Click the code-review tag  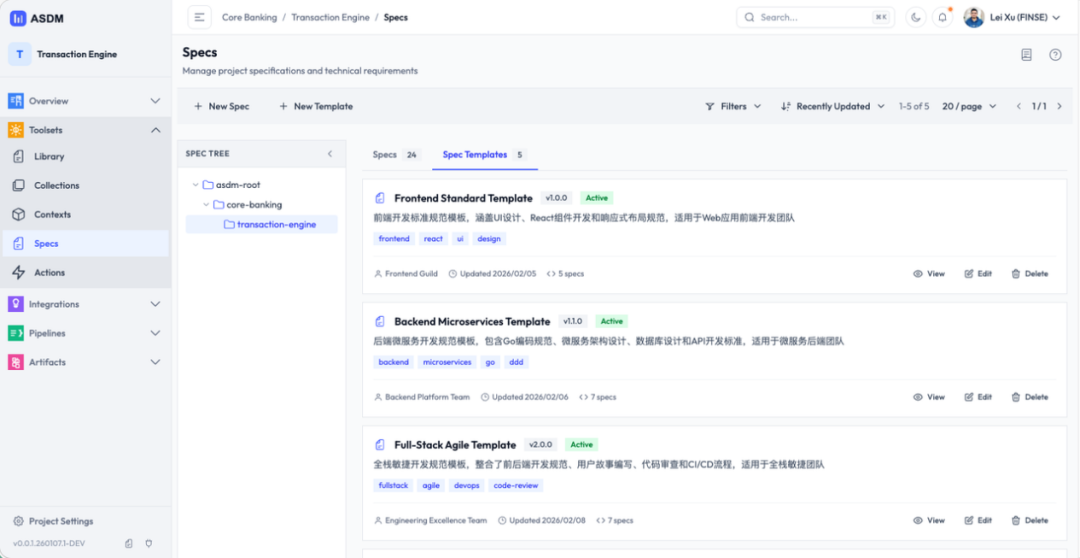(x=516, y=485)
